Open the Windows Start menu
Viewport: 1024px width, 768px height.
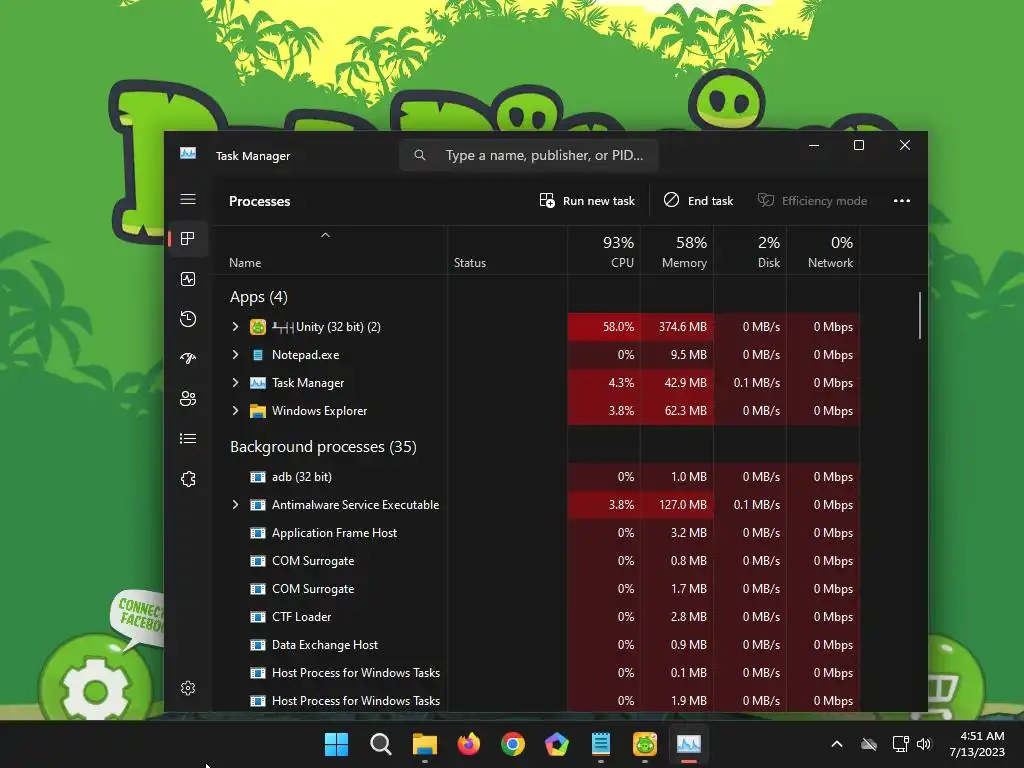point(337,744)
